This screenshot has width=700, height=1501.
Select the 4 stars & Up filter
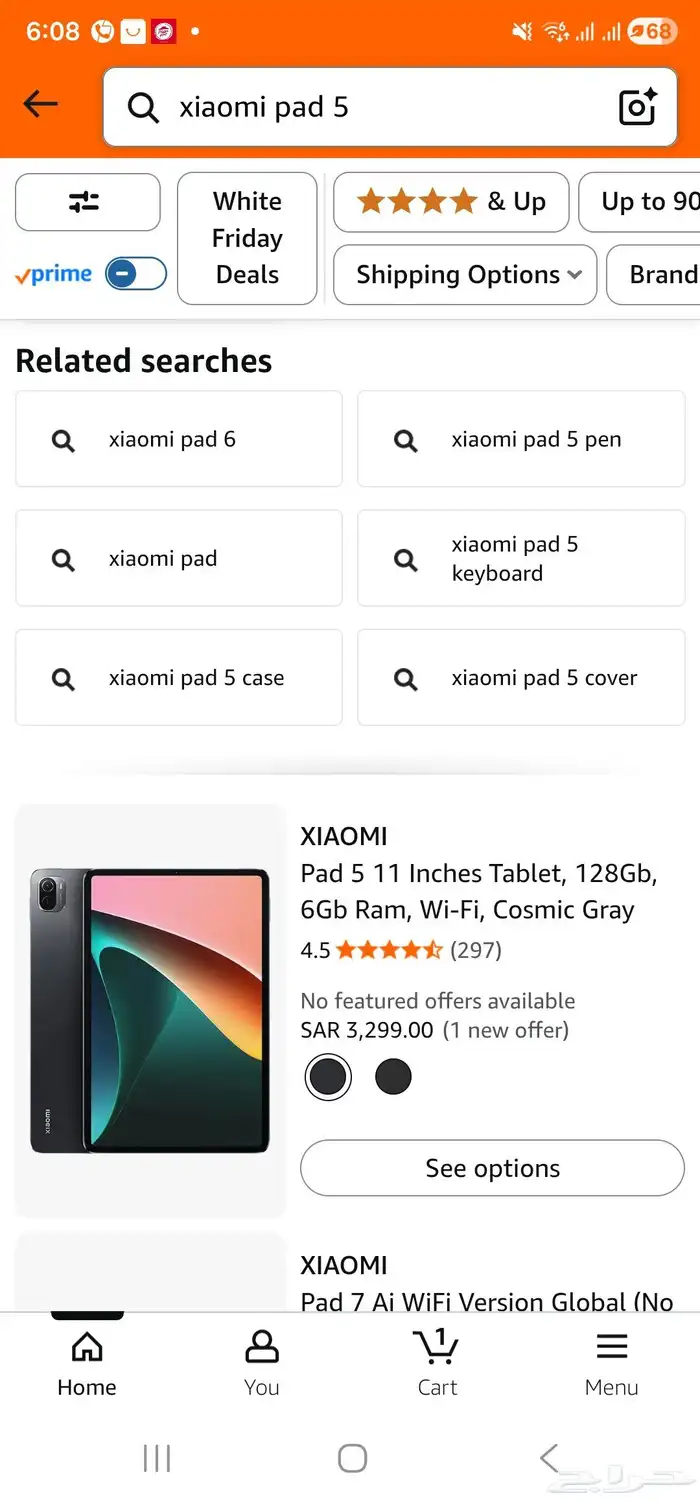(x=451, y=202)
